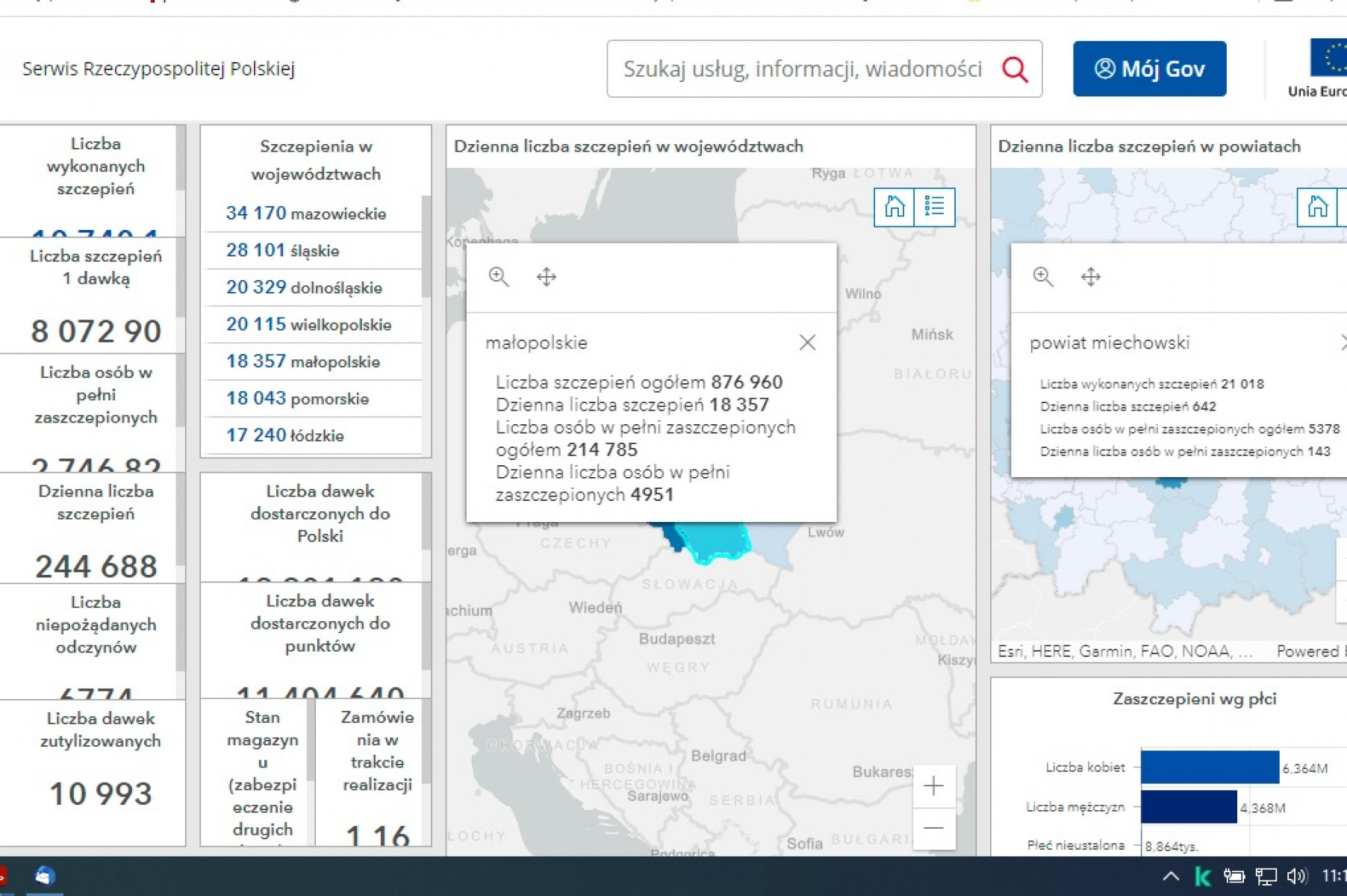The width and height of the screenshot is (1347, 896).
Task: Click the voivodeship list vertical scrollbar
Action: (x=426, y=246)
